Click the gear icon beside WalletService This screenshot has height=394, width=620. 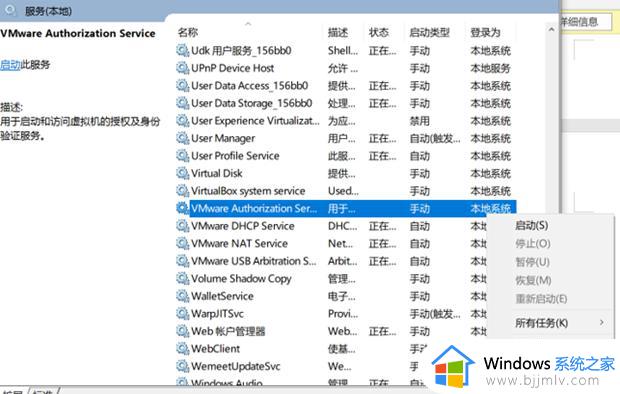tap(182, 296)
